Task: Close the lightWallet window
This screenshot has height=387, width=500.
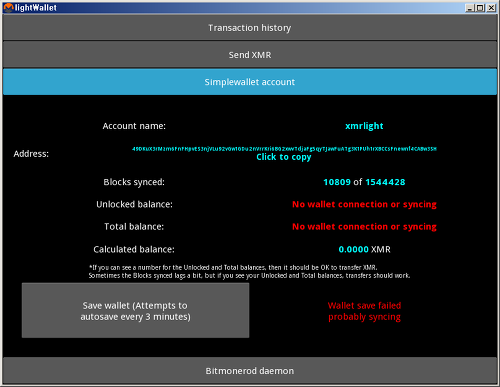Action: click(491, 8)
